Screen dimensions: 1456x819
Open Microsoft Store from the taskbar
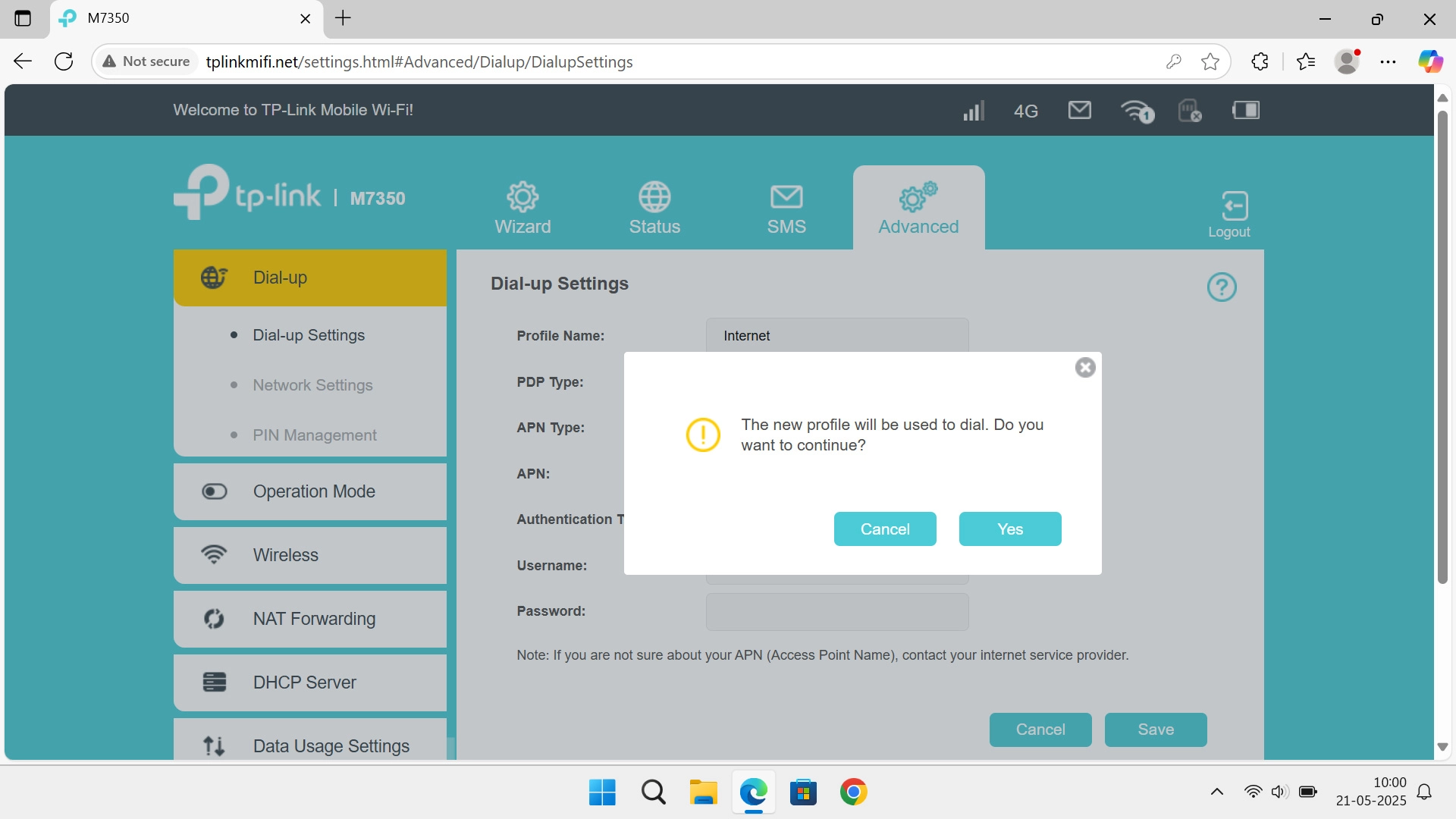[x=803, y=792]
